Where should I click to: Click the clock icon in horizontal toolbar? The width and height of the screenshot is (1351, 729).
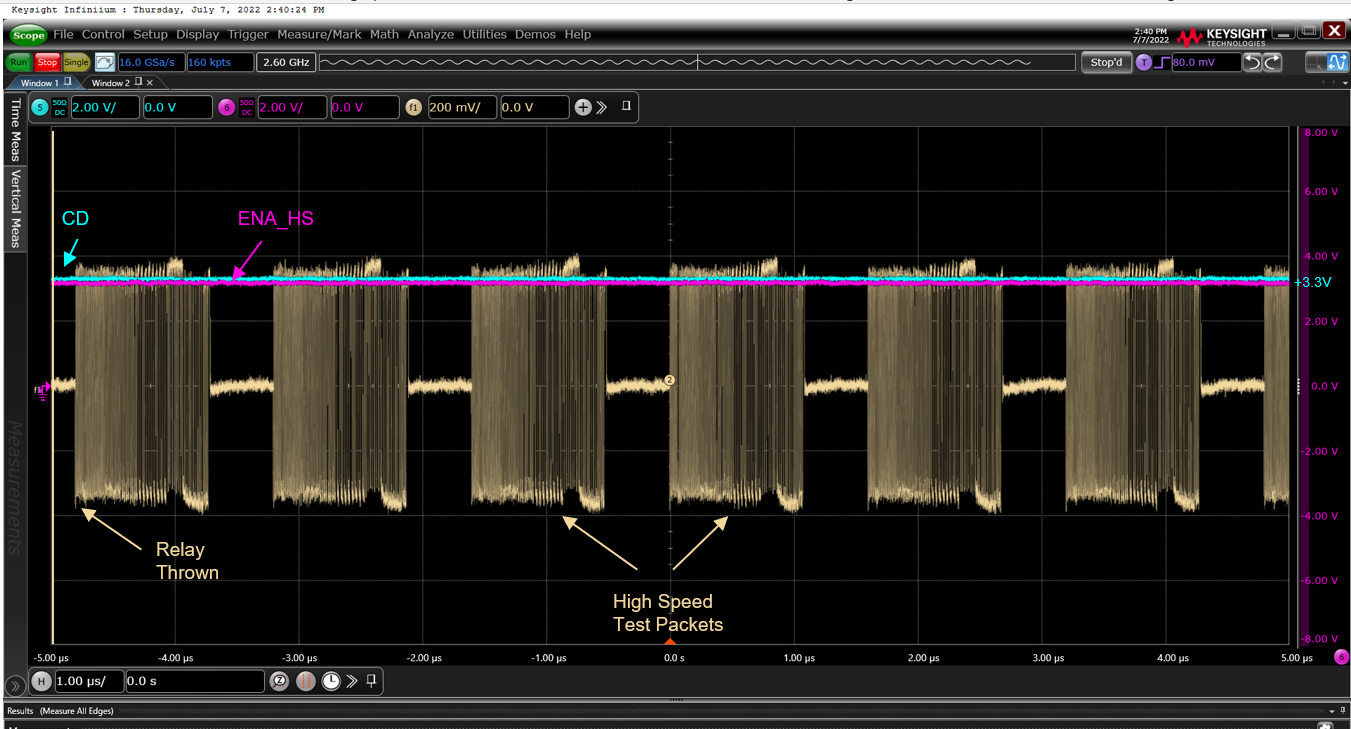pos(330,681)
